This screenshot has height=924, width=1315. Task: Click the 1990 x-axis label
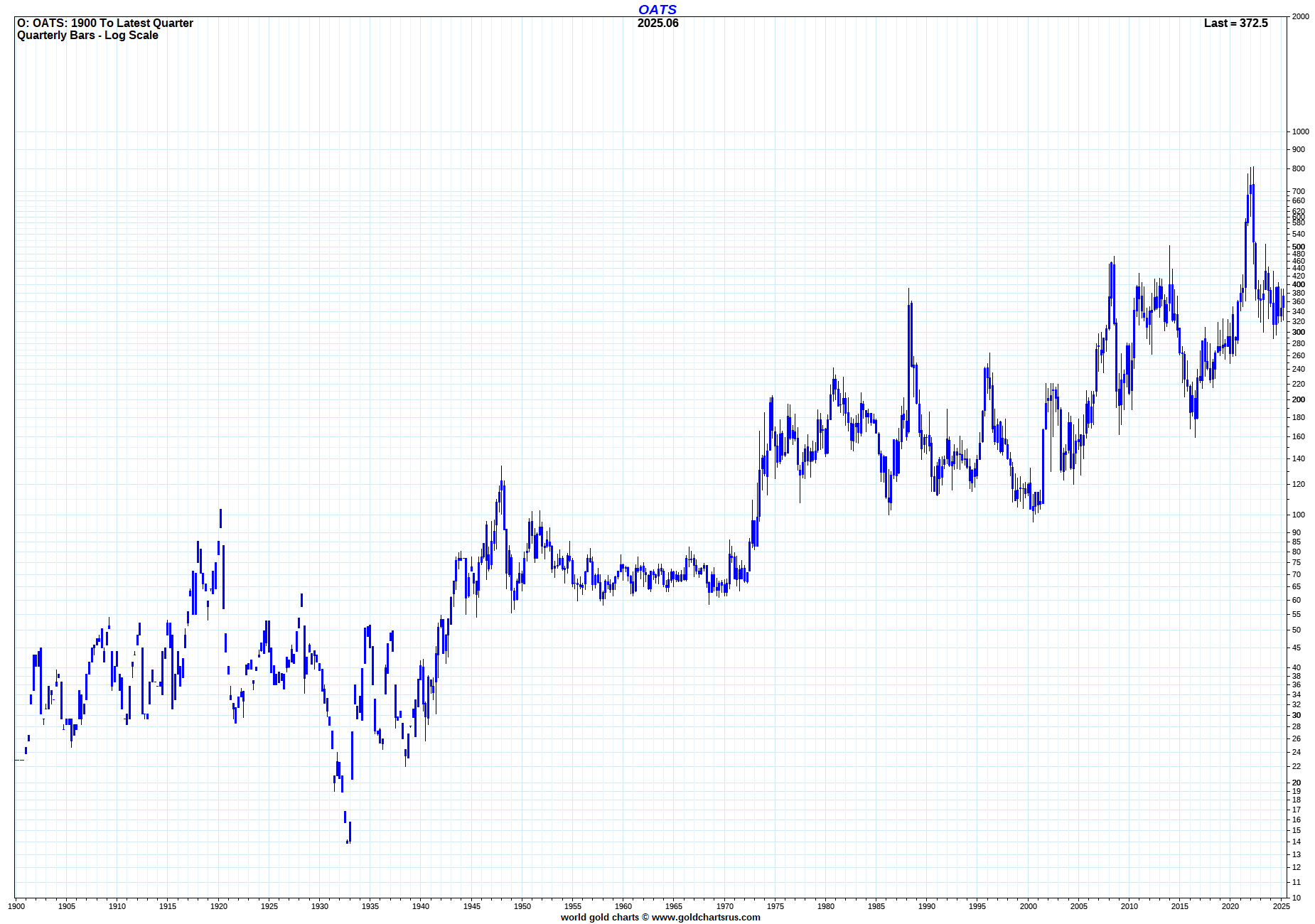pyautogui.click(x=927, y=906)
